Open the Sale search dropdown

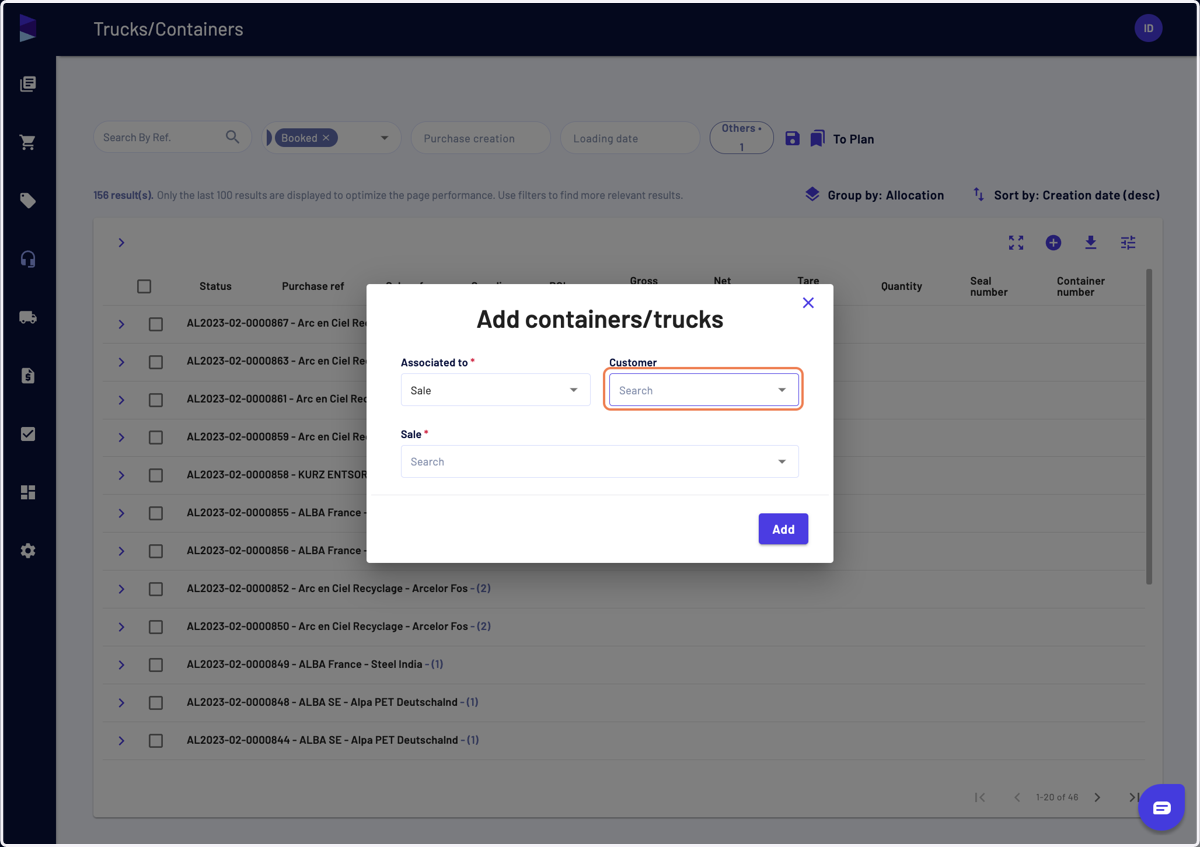(x=599, y=461)
